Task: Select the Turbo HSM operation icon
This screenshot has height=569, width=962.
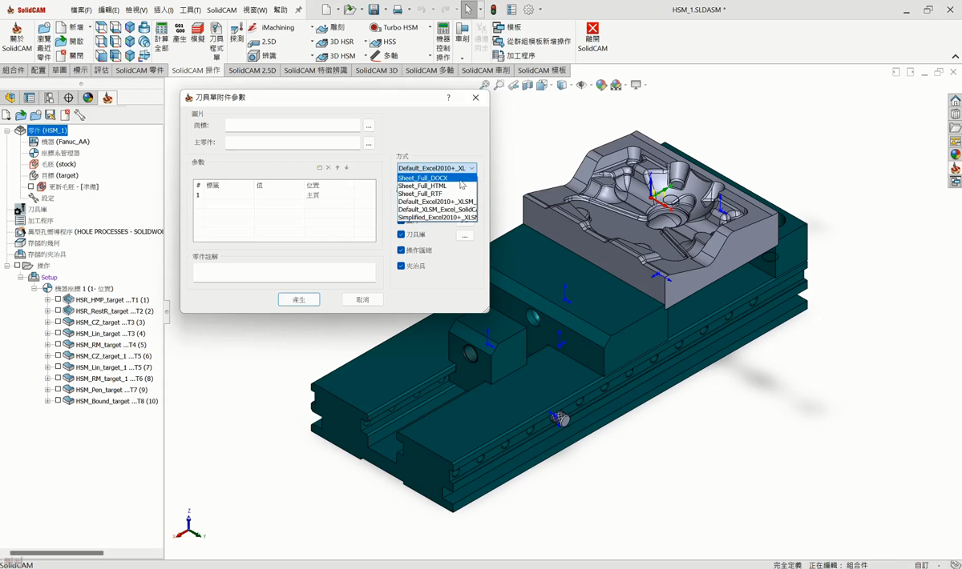Action: point(375,28)
